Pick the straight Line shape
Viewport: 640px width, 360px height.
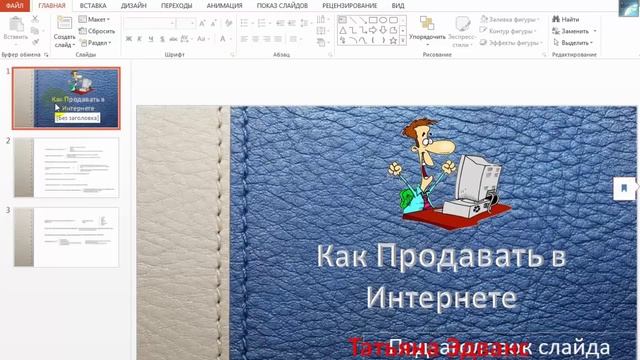click(353, 20)
